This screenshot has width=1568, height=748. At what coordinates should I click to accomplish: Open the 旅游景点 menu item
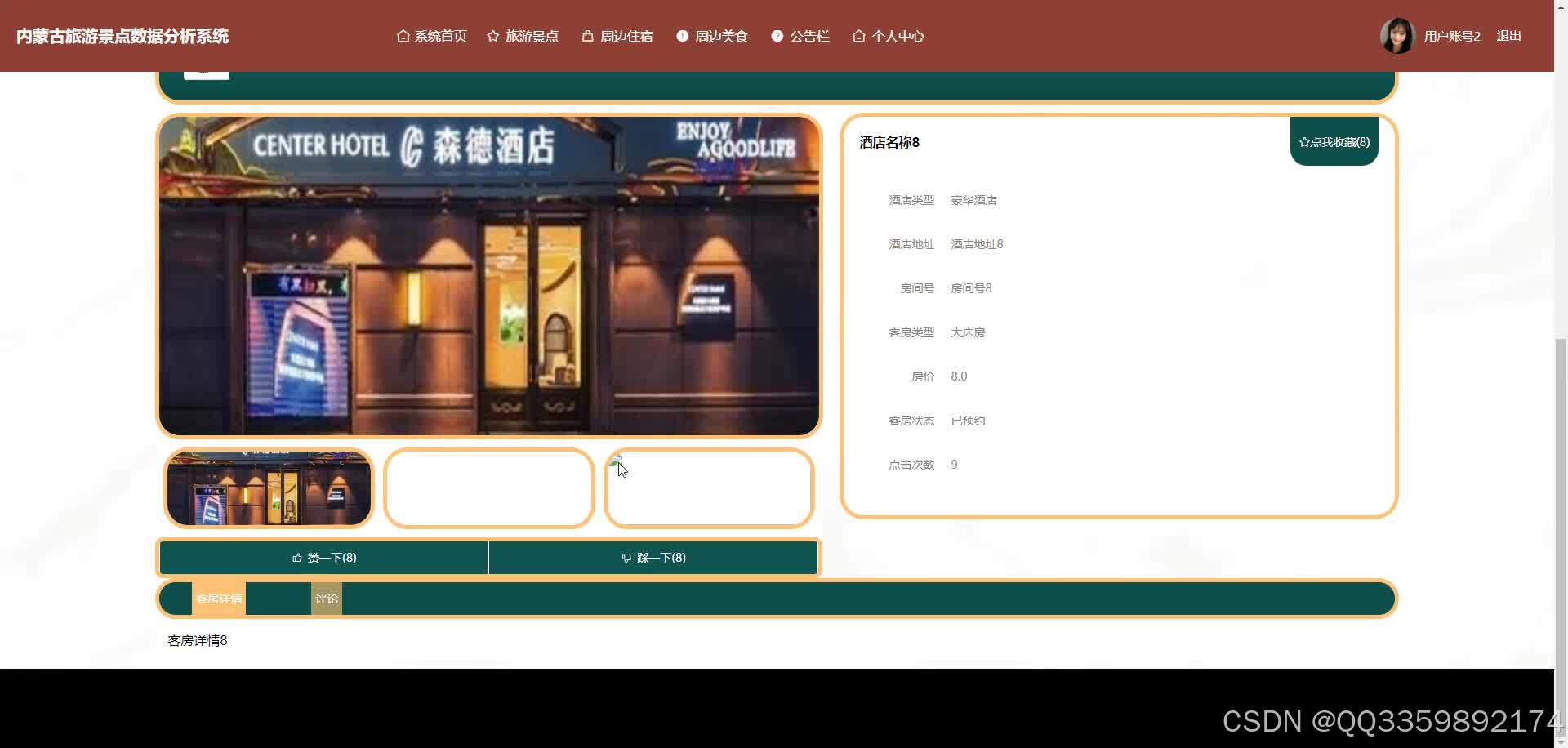[x=523, y=36]
